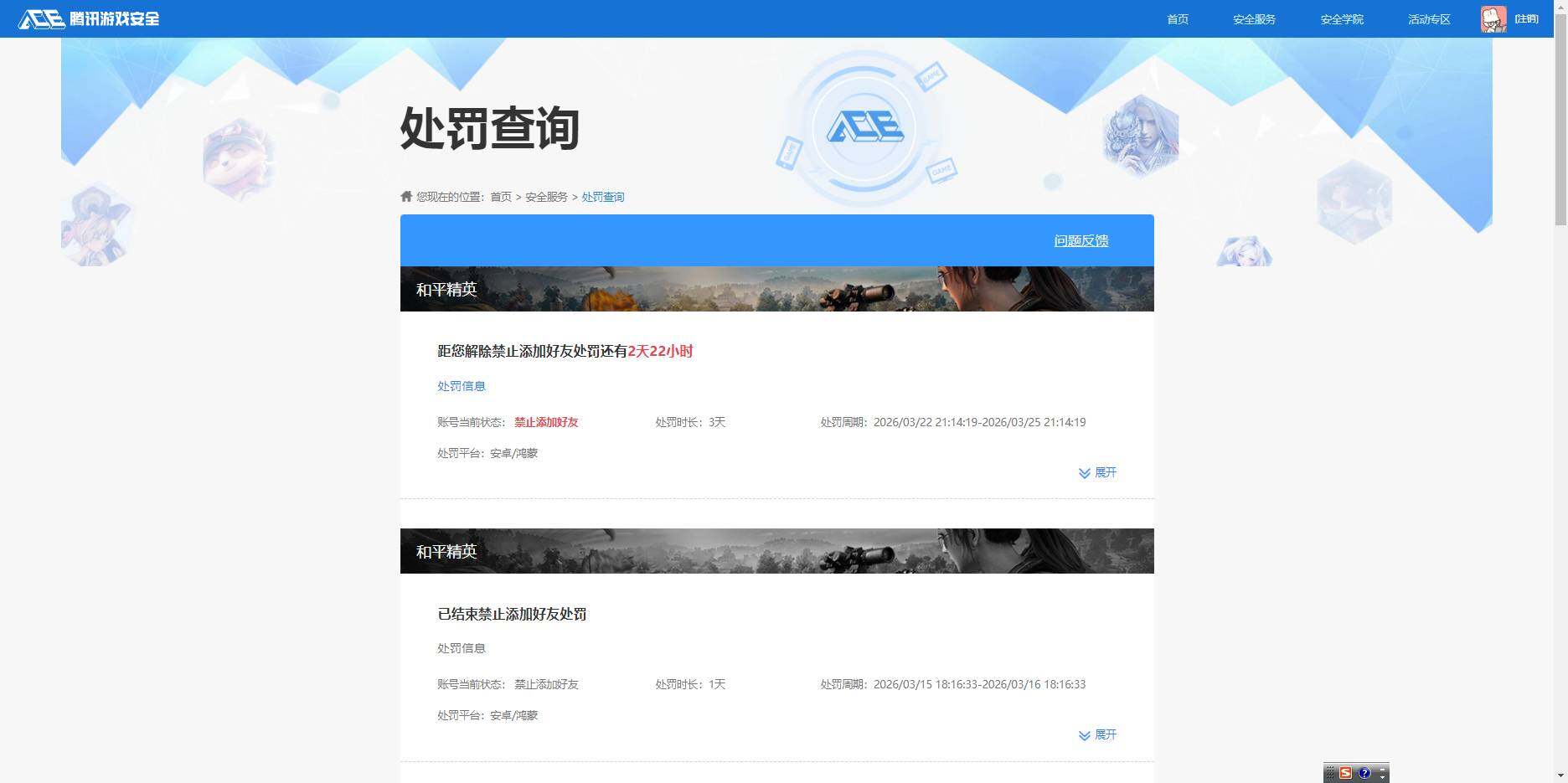
Task: Click the double-chevron icon beside the first 展开
Action: pyautogui.click(x=1083, y=472)
